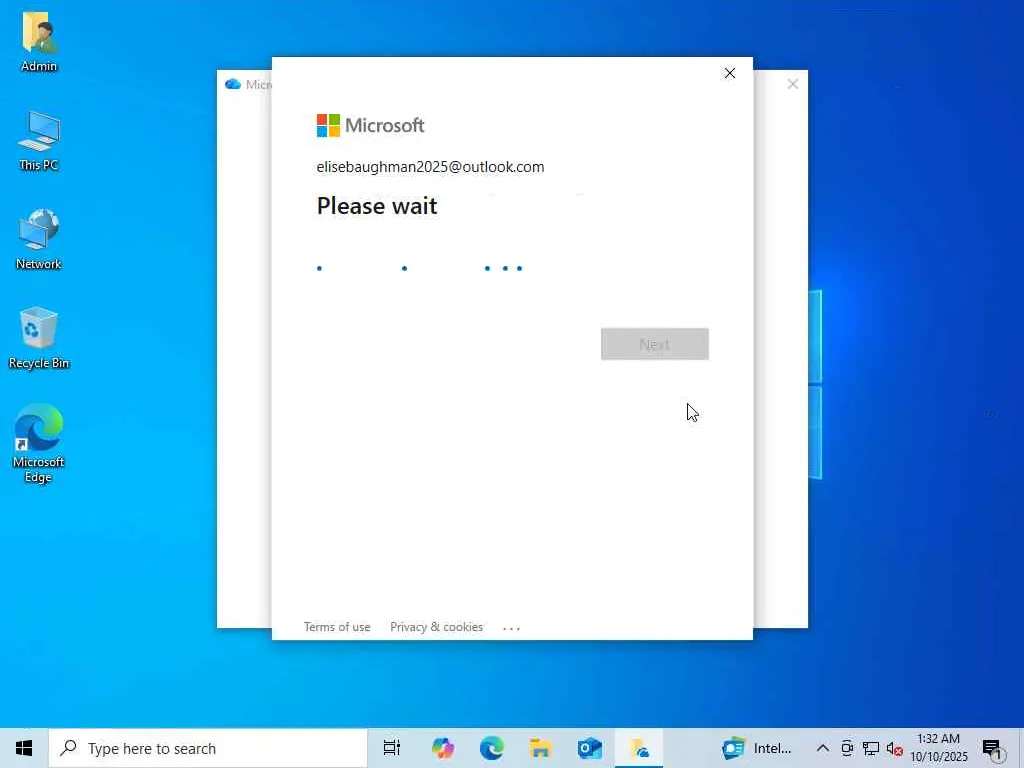Open Copilot from the taskbar
This screenshot has width=1024, height=768.
(x=443, y=748)
